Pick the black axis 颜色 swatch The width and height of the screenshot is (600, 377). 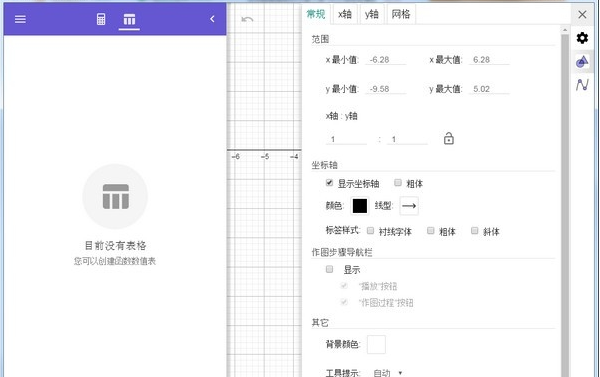pyautogui.click(x=360, y=206)
